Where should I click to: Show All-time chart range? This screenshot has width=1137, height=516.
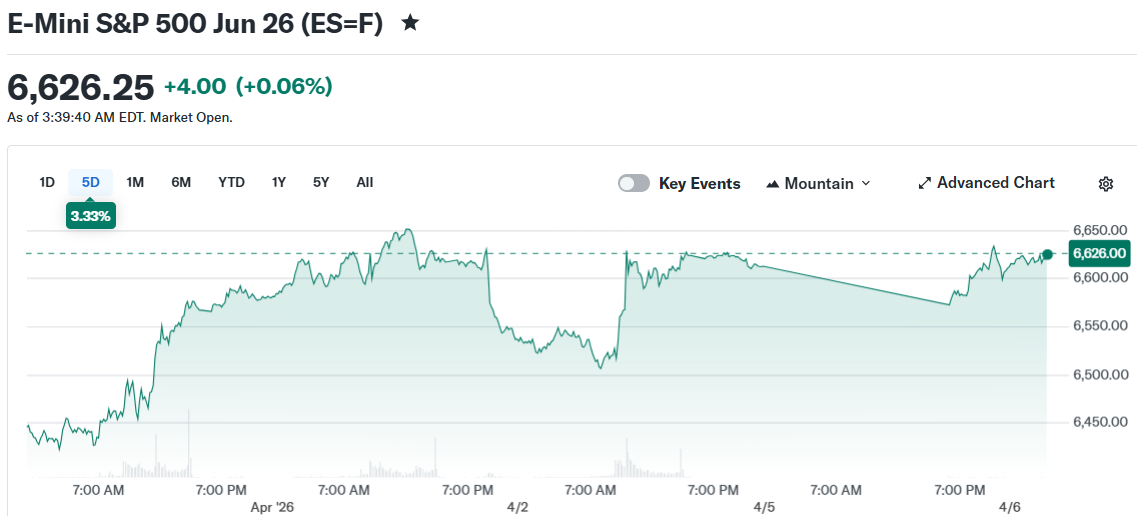pyautogui.click(x=365, y=182)
